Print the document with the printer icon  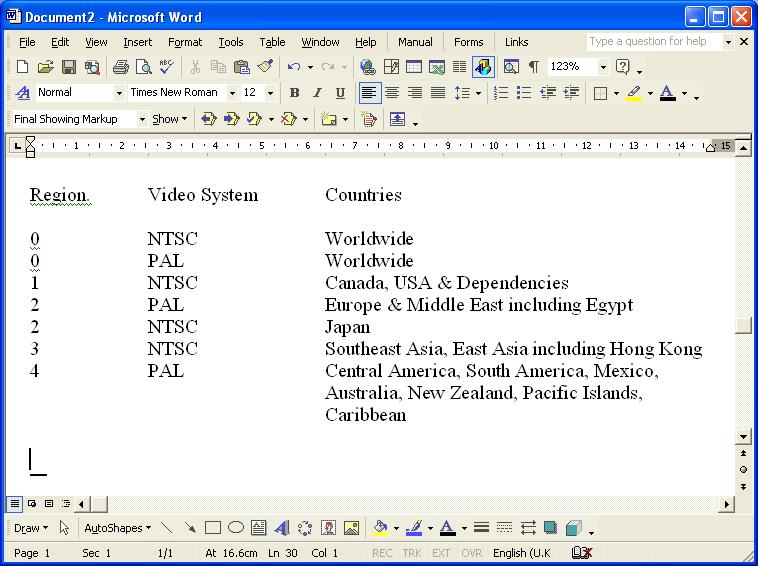120,67
